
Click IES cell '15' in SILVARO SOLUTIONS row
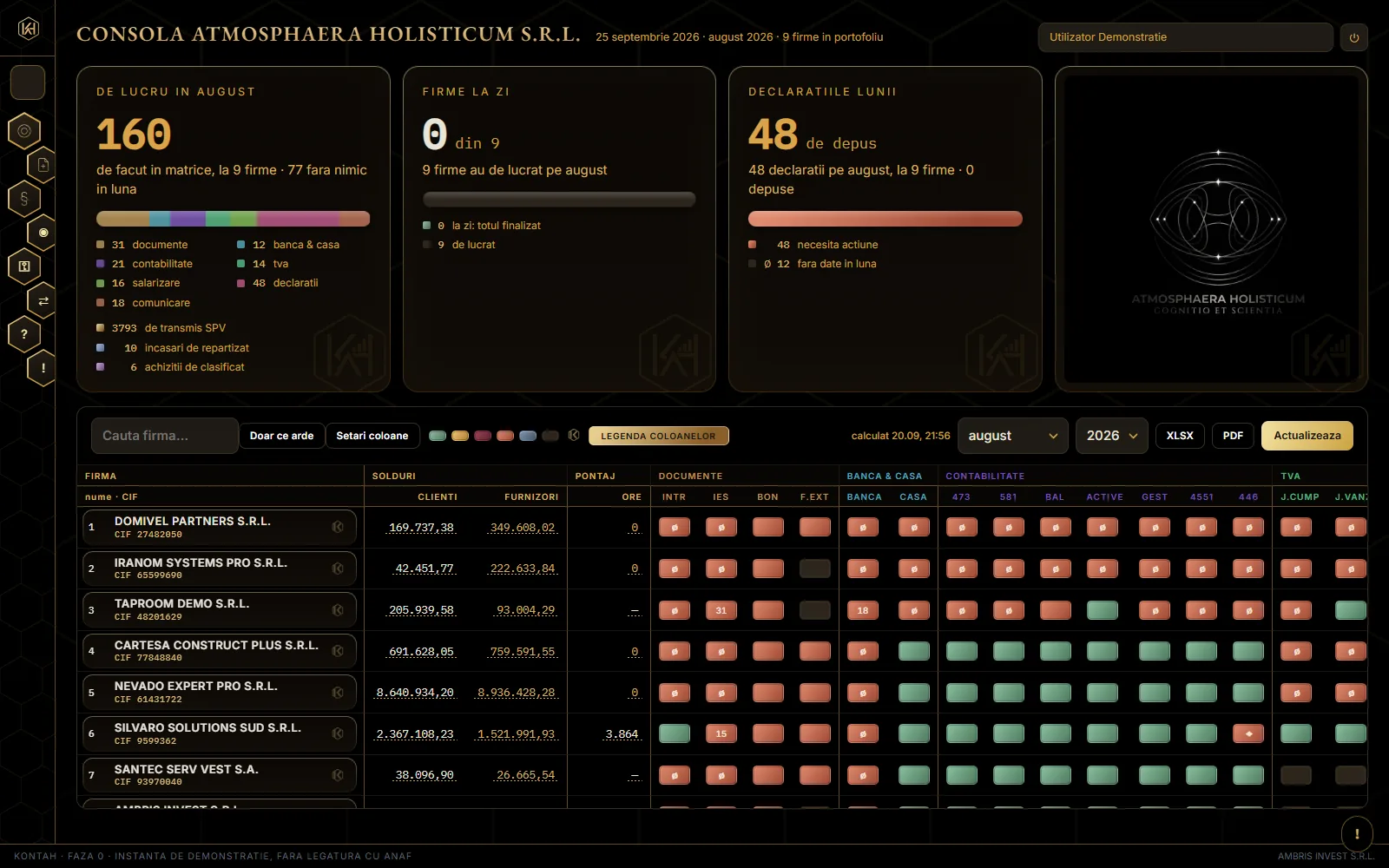(721, 733)
